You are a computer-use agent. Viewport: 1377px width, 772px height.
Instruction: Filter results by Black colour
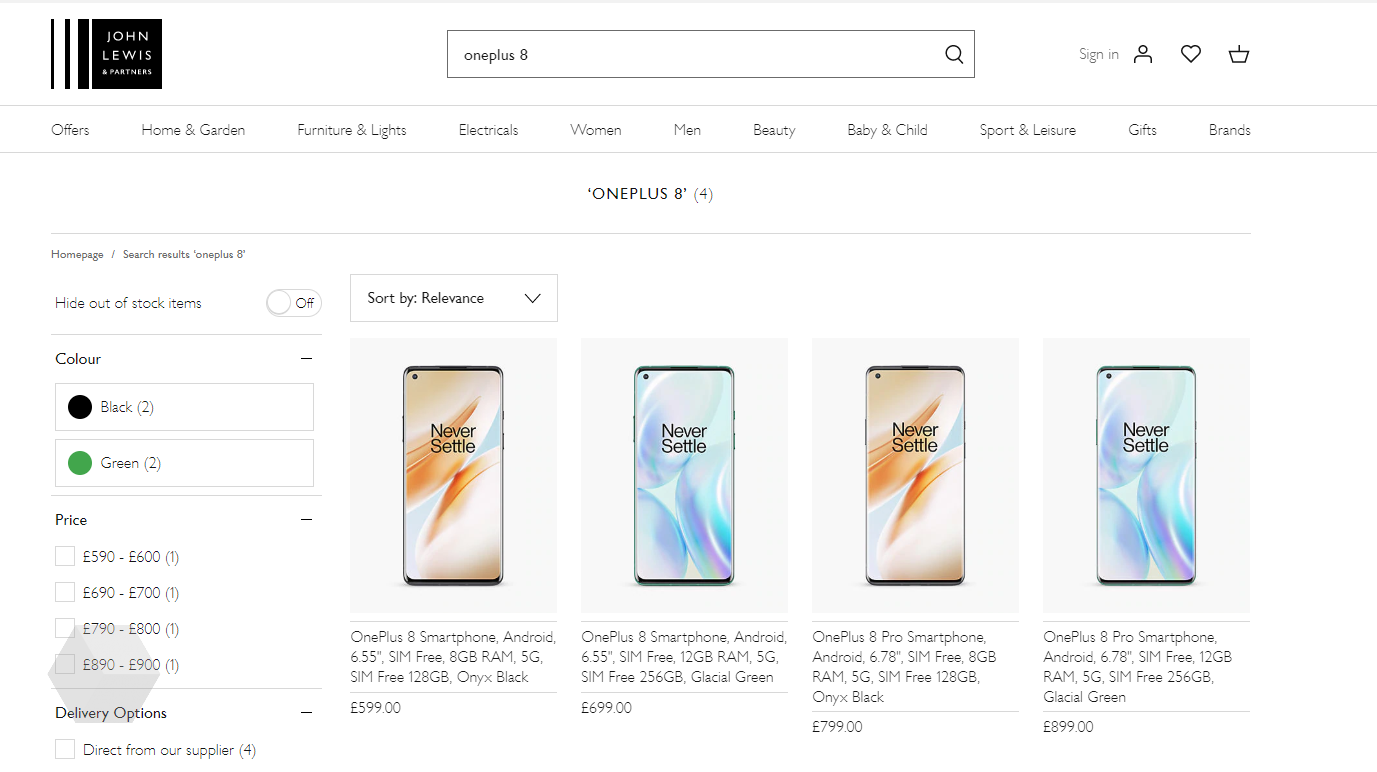pos(184,407)
